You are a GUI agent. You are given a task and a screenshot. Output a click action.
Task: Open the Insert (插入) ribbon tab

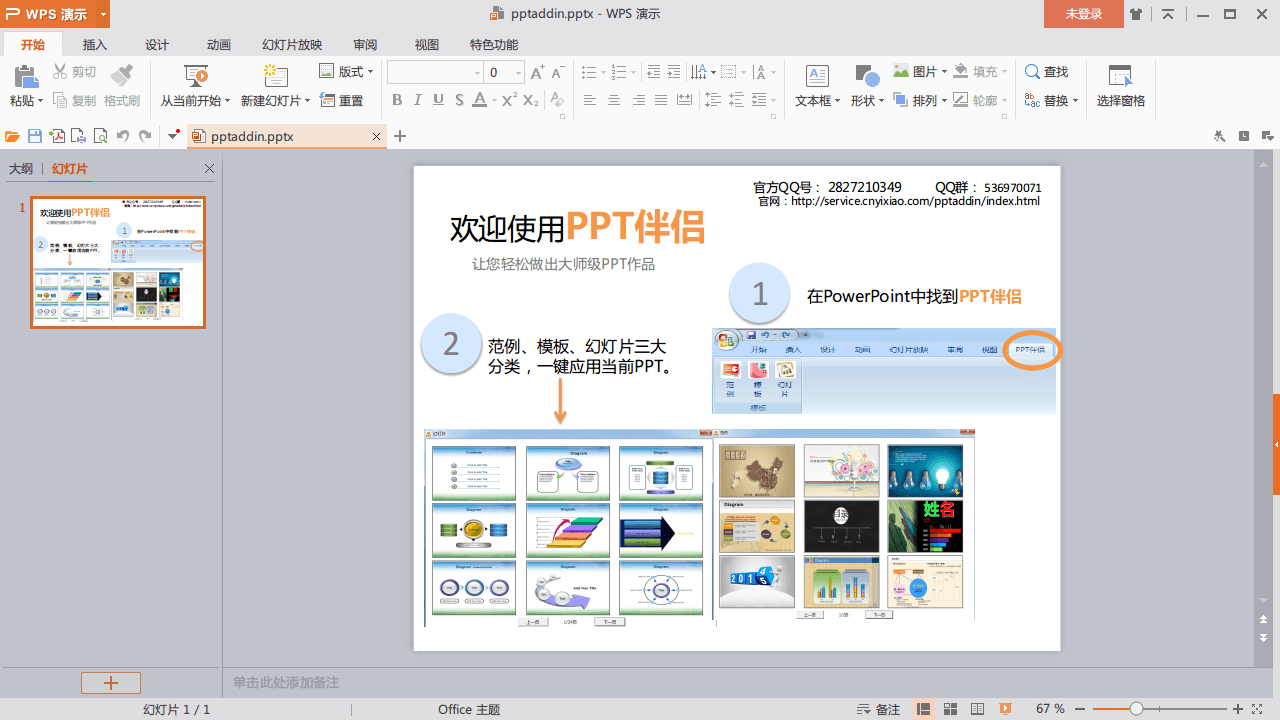(95, 44)
